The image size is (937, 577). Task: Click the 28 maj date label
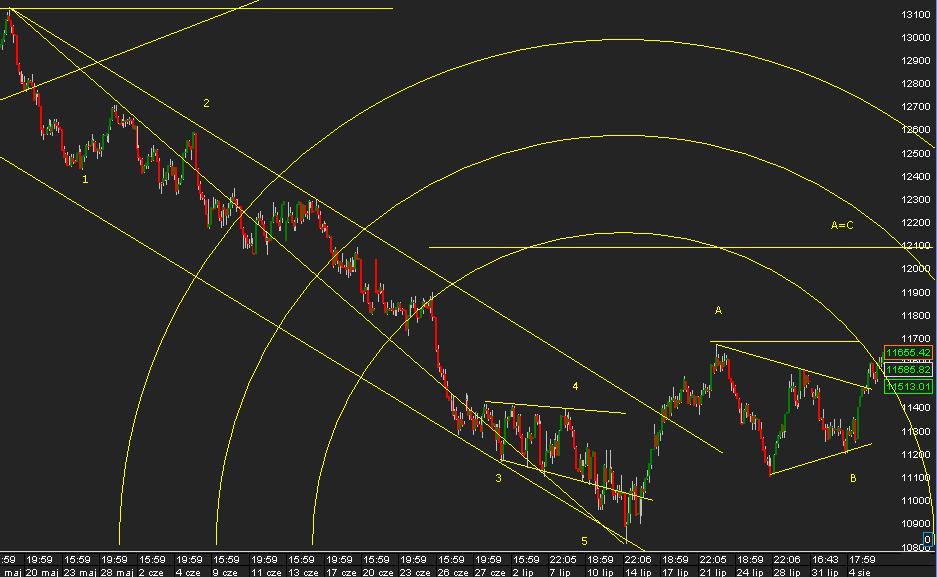click(x=117, y=572)
